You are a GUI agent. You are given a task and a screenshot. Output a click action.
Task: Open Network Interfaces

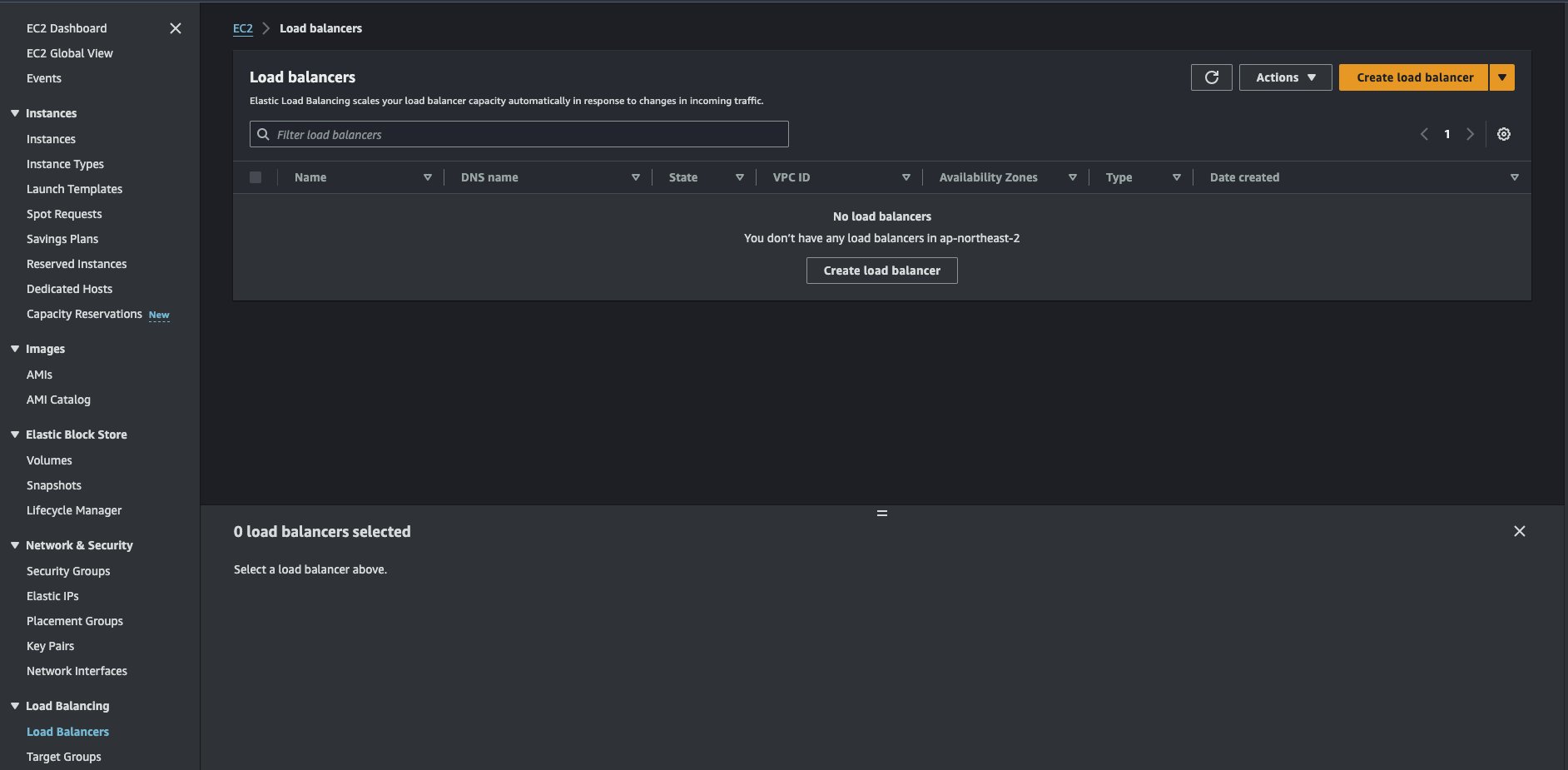pyautogui.click(x=77, y=671)
